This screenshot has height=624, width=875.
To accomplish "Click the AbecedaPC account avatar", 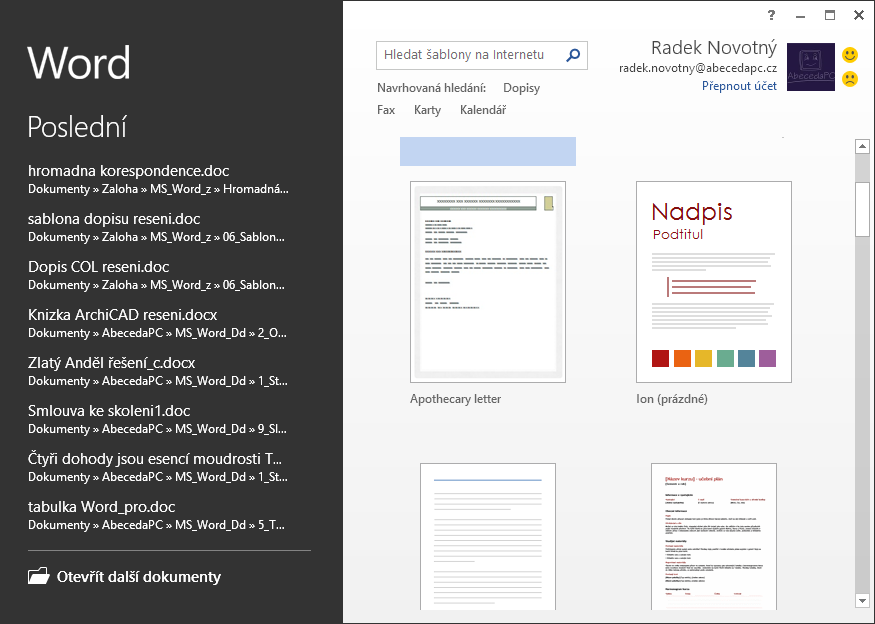I will click(811, 67).
